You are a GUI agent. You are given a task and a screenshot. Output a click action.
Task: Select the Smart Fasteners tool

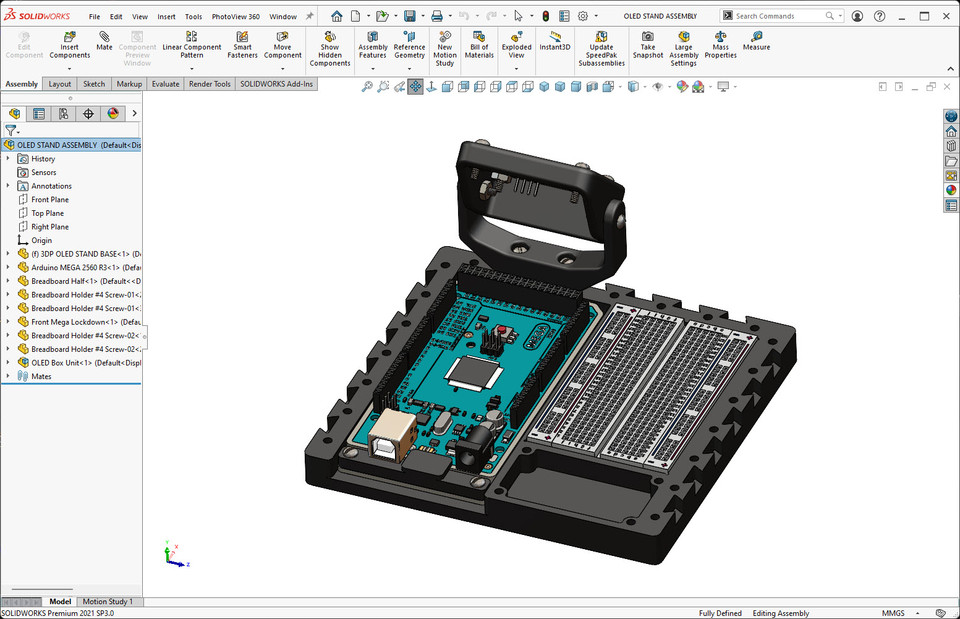242,44
